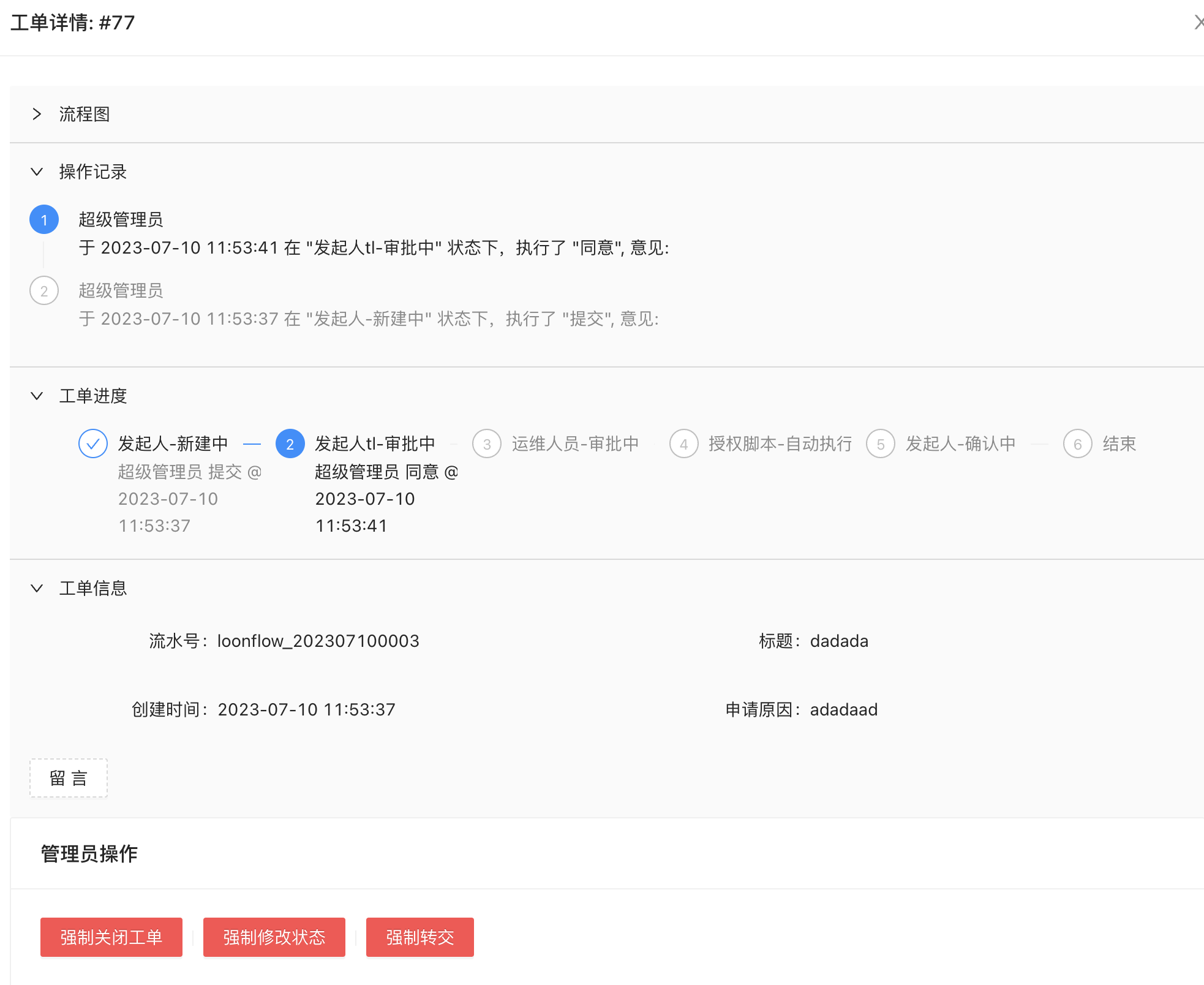This screenshot has width=1204, height=985.
Task: Click step 4 circle 授权脚本-自动执行
Action: (x=683, y=443)
